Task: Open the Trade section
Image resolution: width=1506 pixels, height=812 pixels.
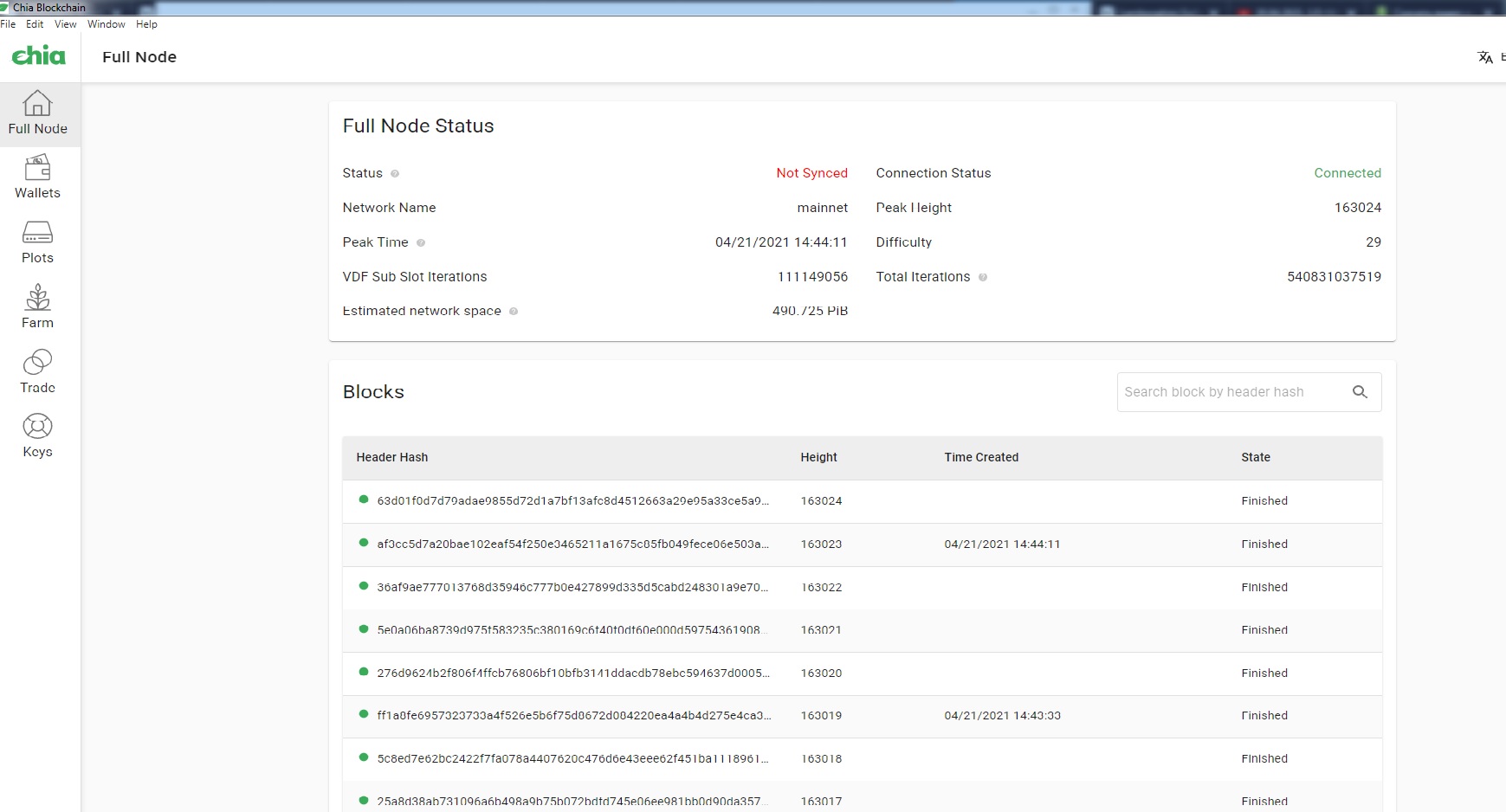Action: [38, 373]
